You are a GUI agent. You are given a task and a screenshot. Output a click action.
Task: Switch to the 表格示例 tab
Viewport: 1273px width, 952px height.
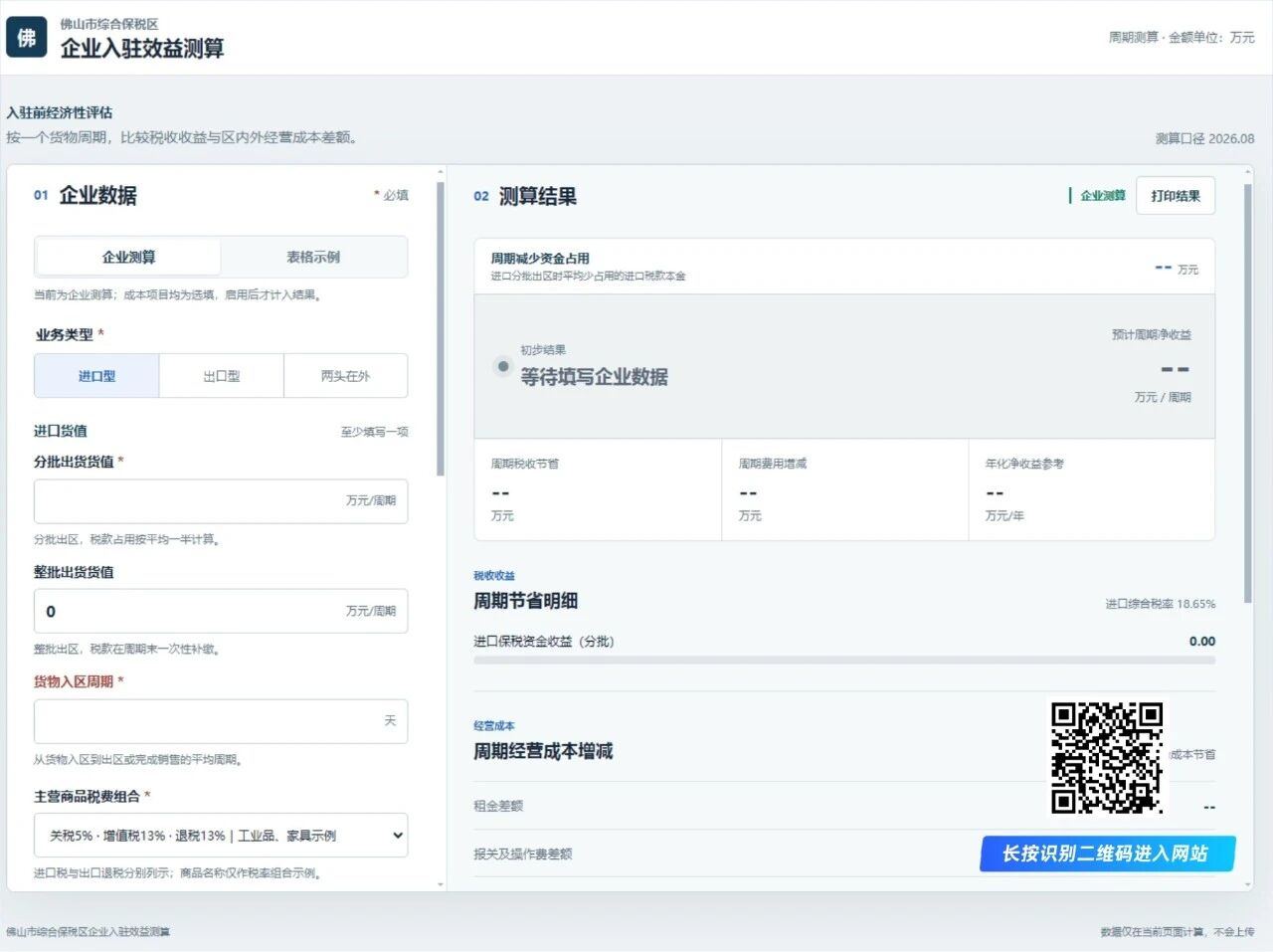(x=312, y=257)
